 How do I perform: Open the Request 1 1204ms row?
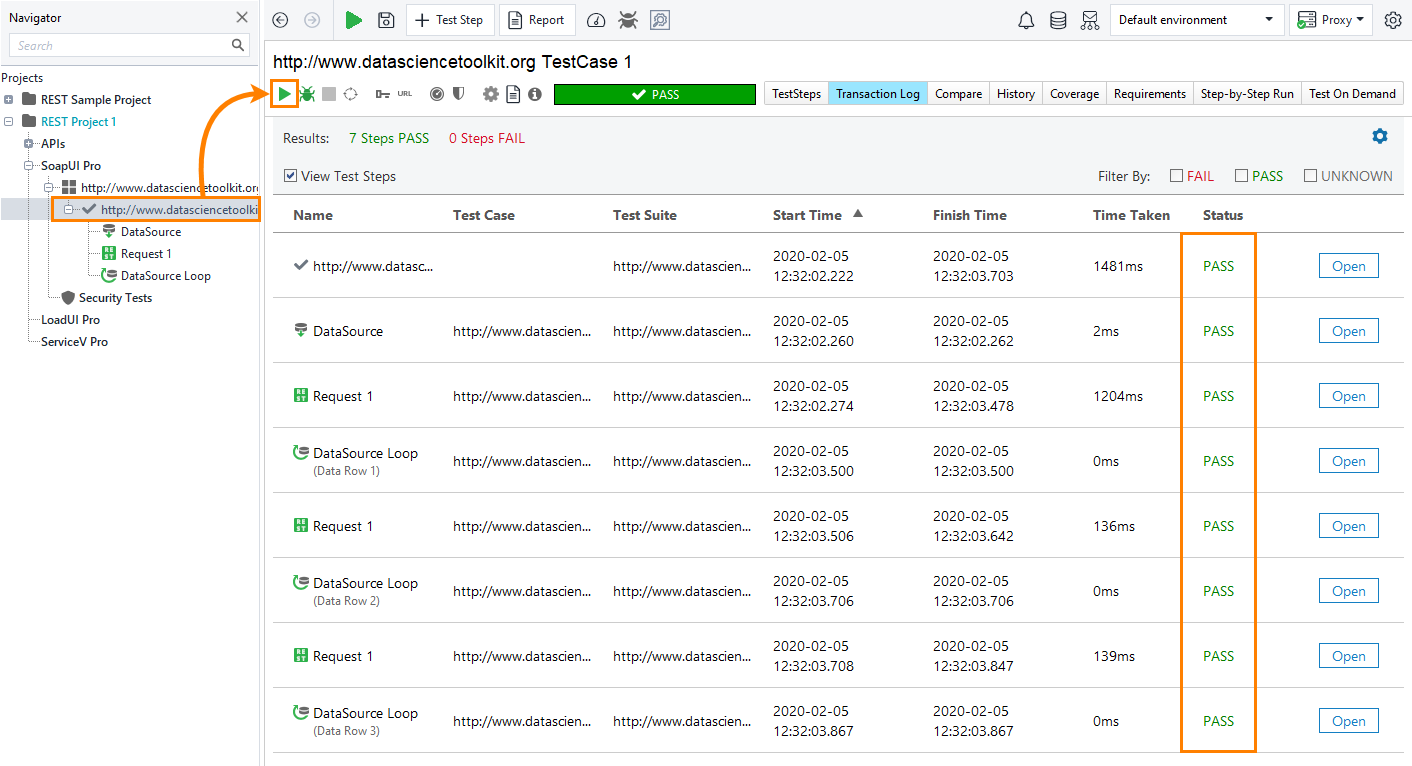click(1348, 396)
